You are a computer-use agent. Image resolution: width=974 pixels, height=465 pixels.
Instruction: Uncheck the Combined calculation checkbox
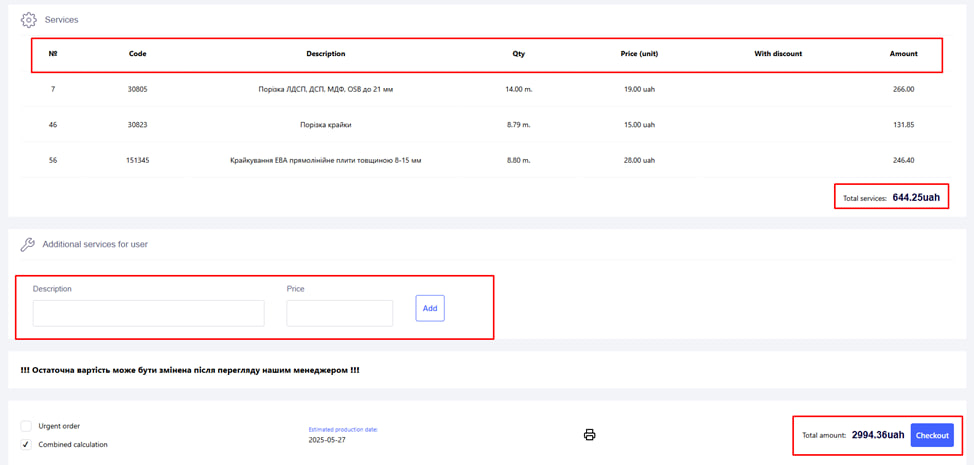click(x=26, y=444)
